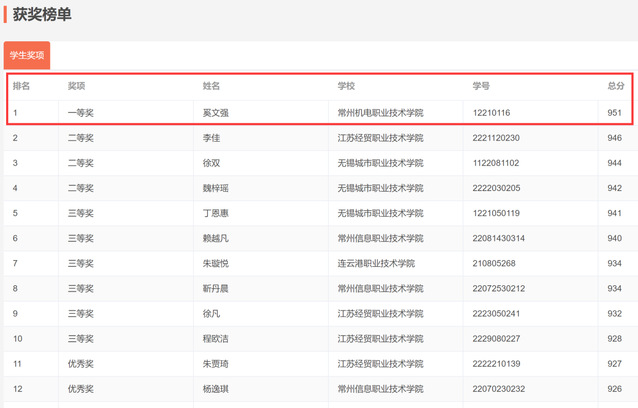This screenshot has width=638, height=408.
Task: Click student name 徐双 in rank 3
Action: click(x=211, y=163)
